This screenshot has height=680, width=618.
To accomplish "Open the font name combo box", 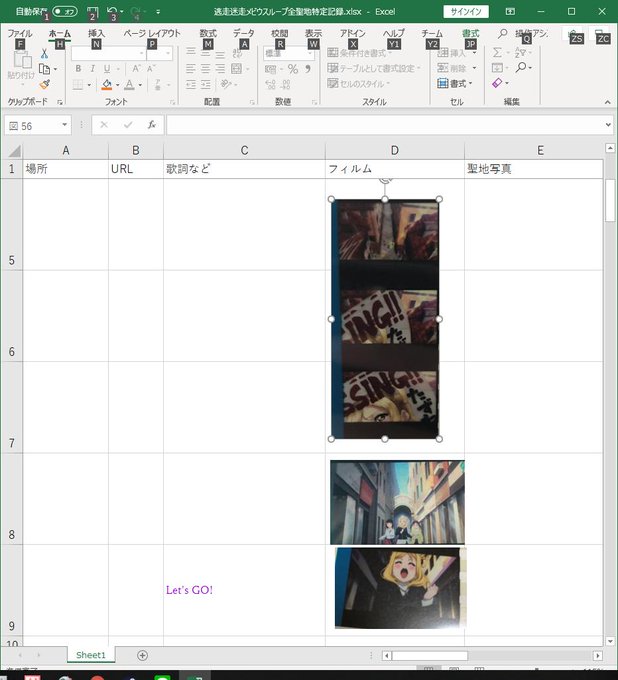I will pos(108,53).
